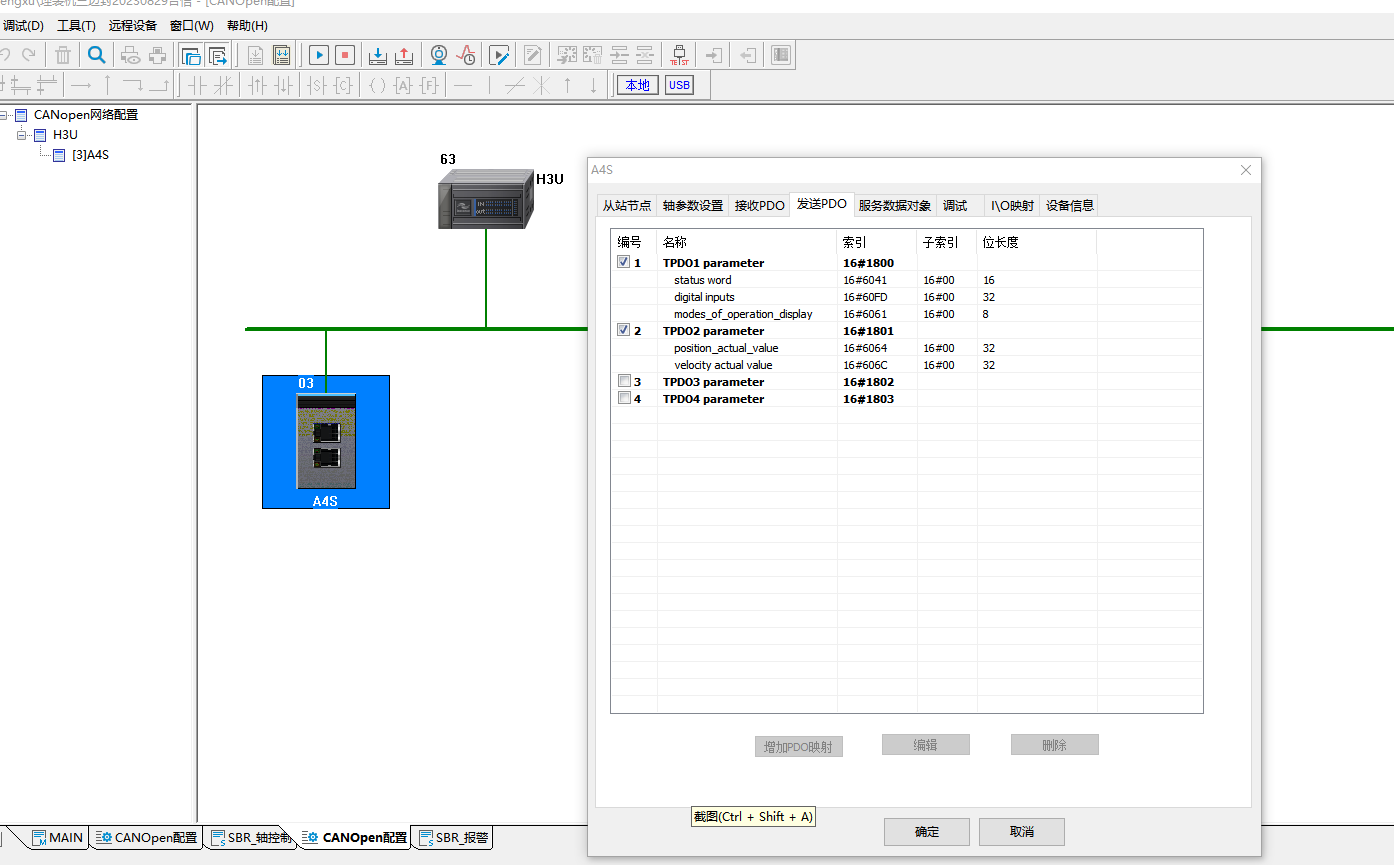The height and width of the screenshot is (865, 1394).
Task: Uncheck the TPDO1 parameter checkbox
Action: click(x=624, y=262)
